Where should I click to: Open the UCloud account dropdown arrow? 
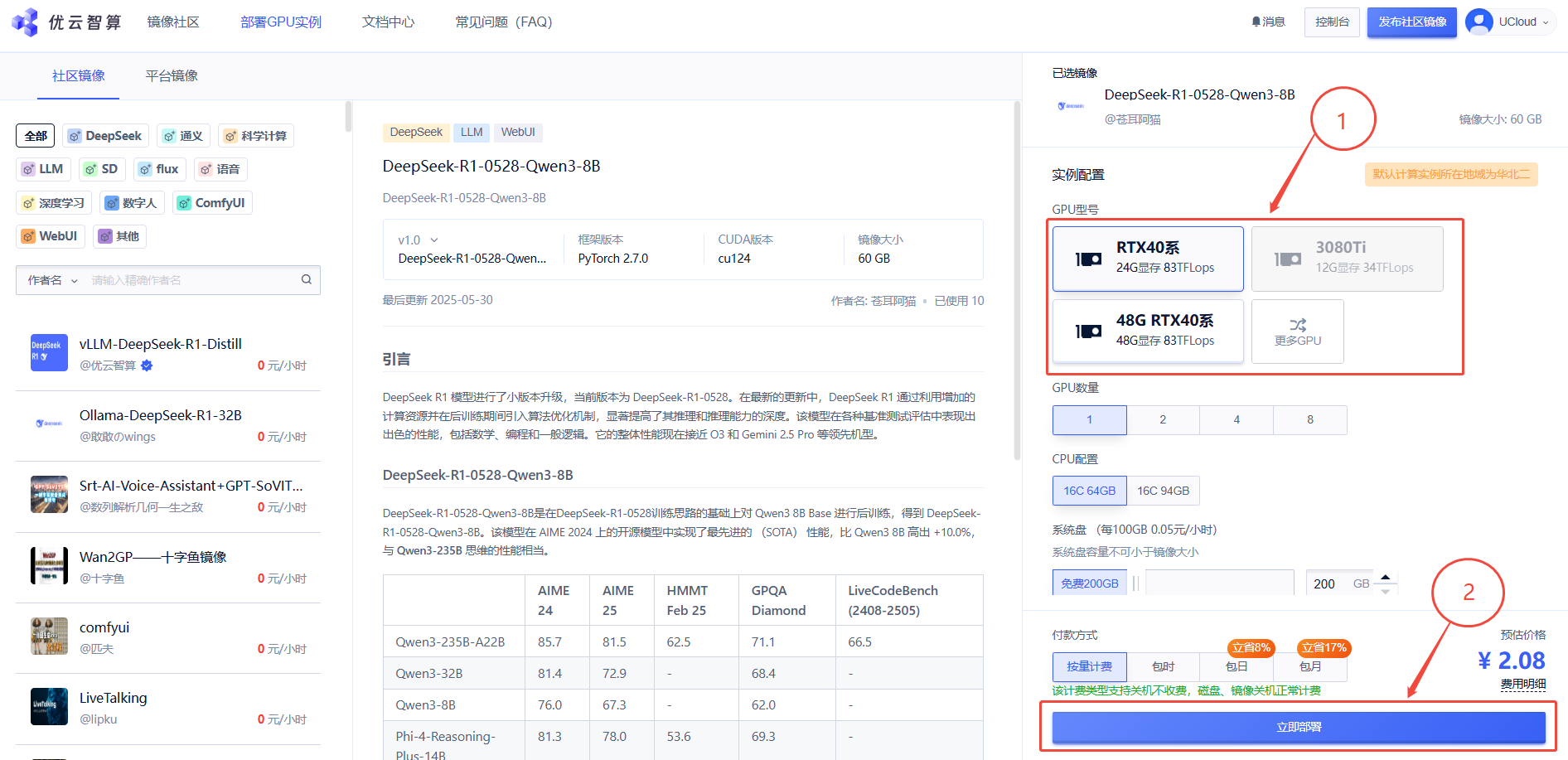point(1545,22)
